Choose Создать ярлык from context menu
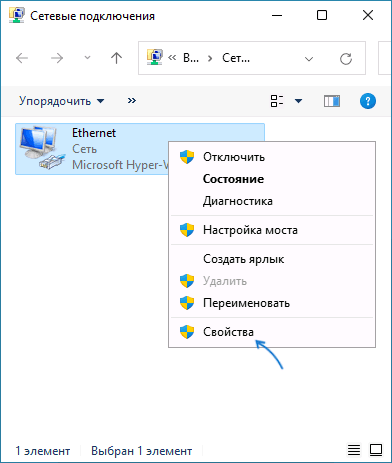Image resolution: width=392 pixels, height=463 pixels. pyautogui.click(x=273, y=259)
